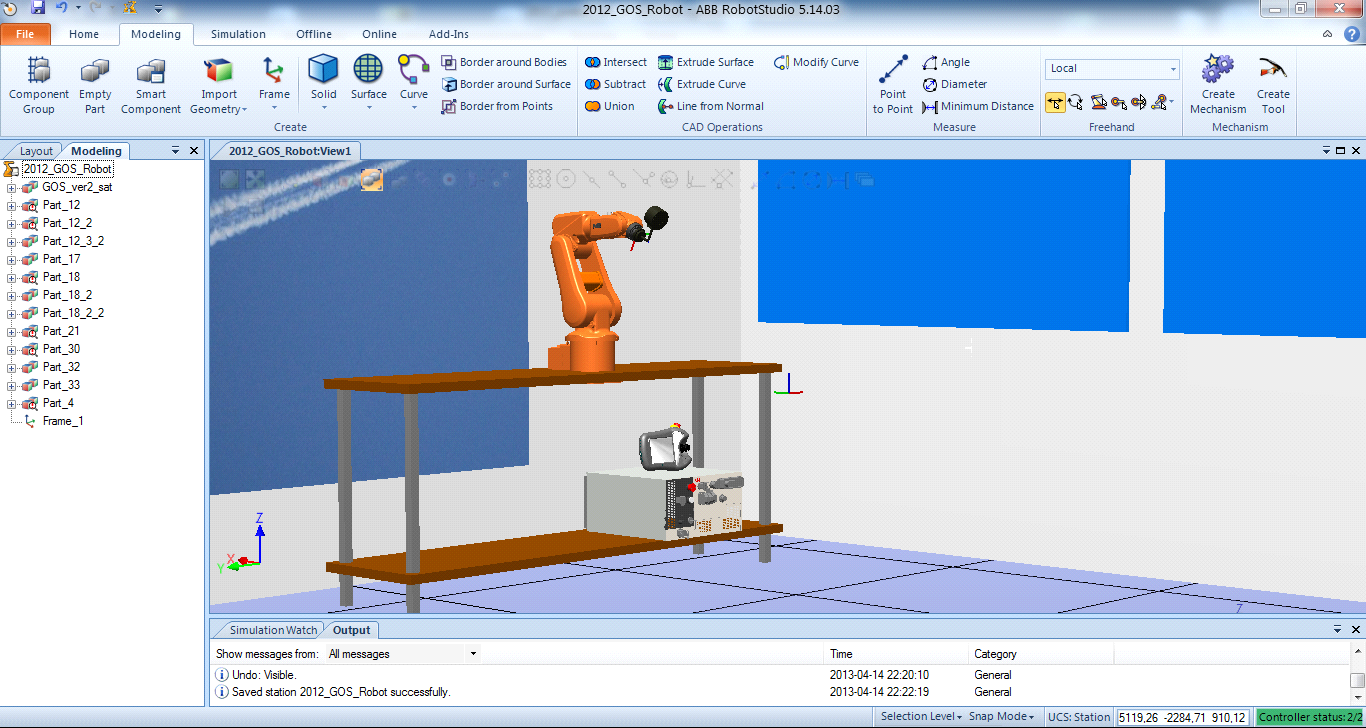Image resolution: width=1366 pixels, height=728 pixels.
Task: Click Line from Normal
Action: coord(711,106)
